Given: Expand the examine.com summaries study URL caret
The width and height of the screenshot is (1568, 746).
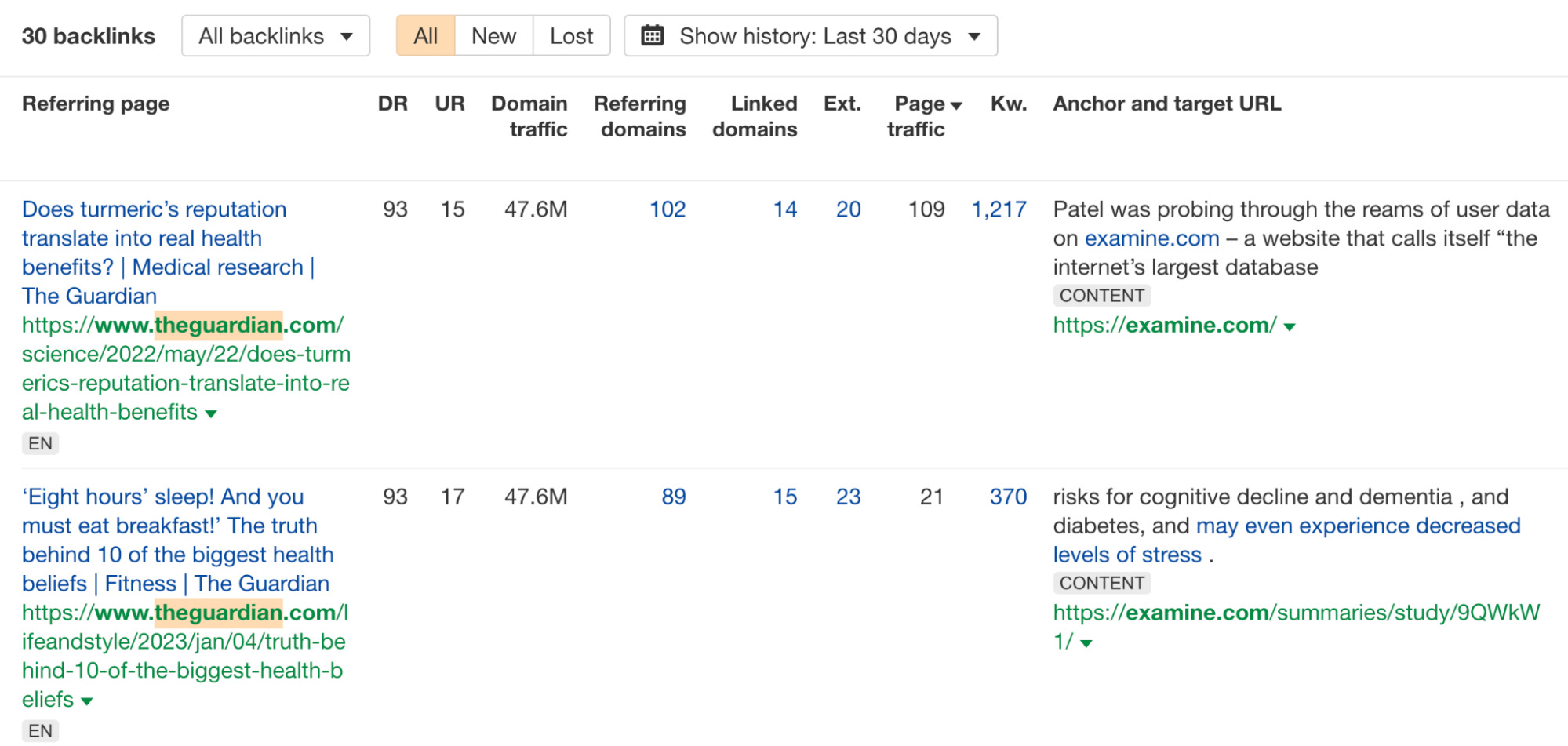Looking at the screenshot, I should [1086, 643].
